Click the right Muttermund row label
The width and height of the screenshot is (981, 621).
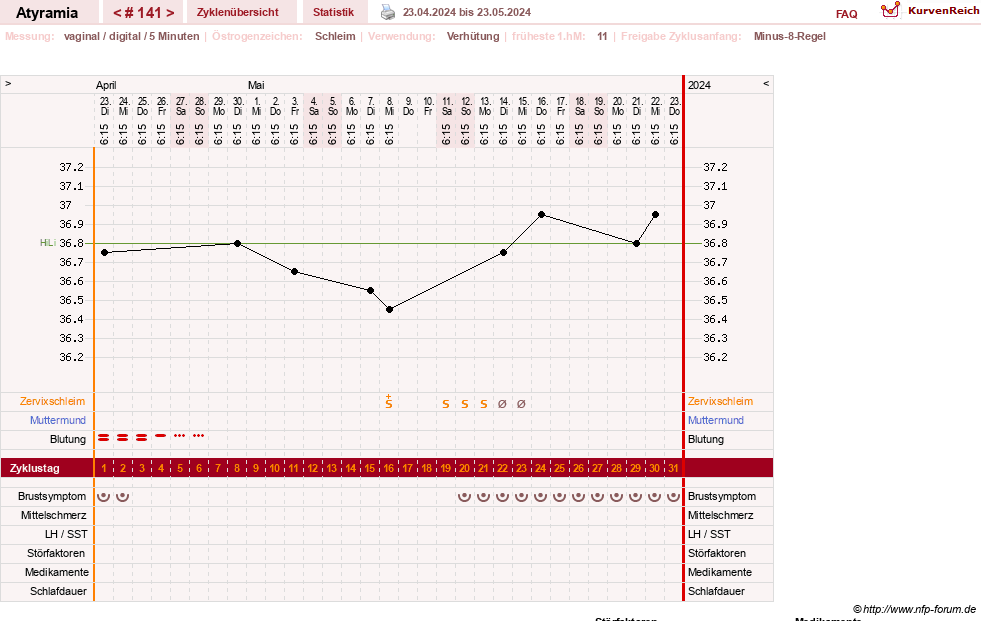[x=716, y=420]
